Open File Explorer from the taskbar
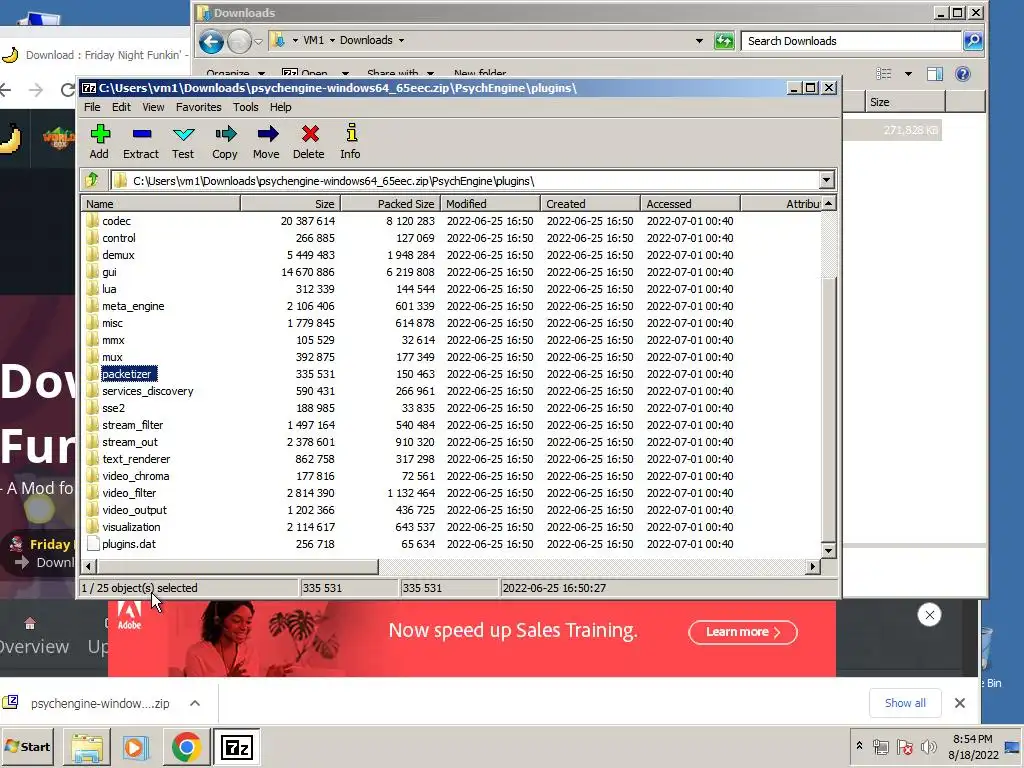 click(x=88, y=747)
